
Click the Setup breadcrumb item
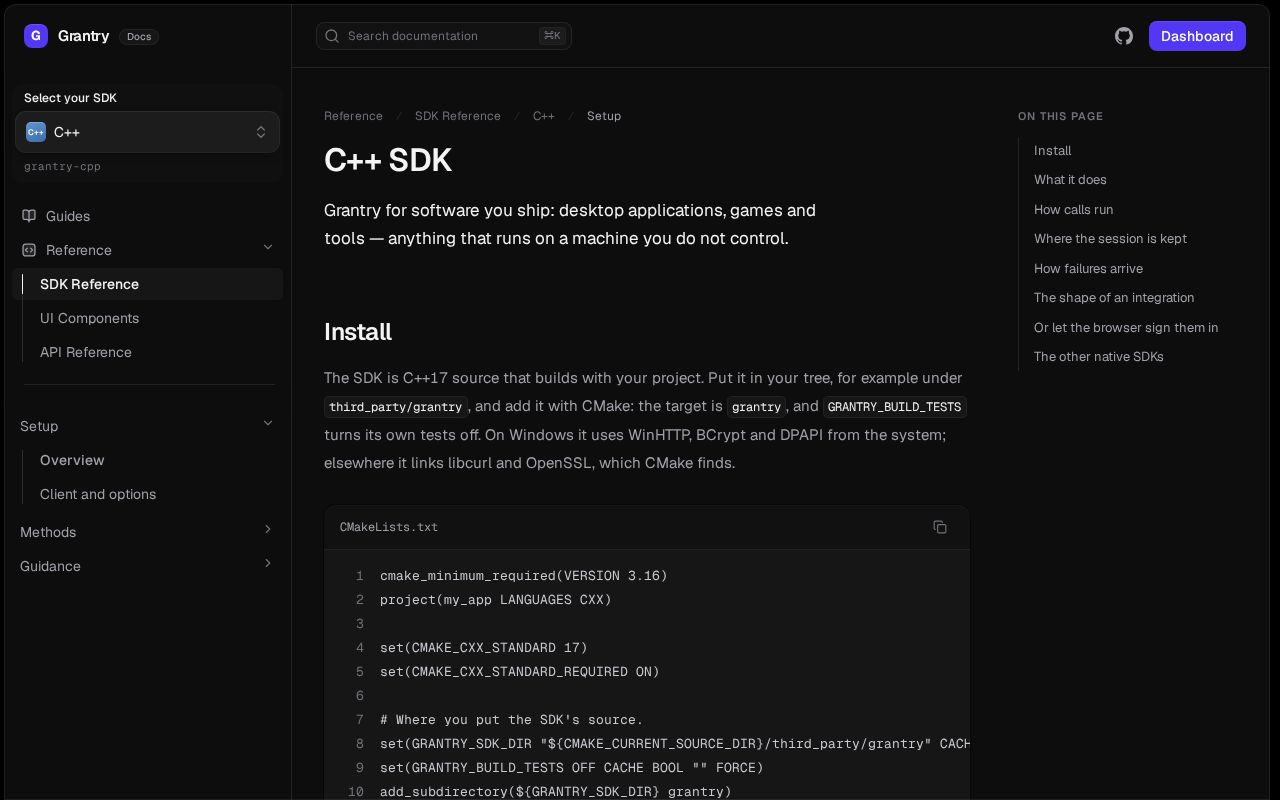pos(604,116)
